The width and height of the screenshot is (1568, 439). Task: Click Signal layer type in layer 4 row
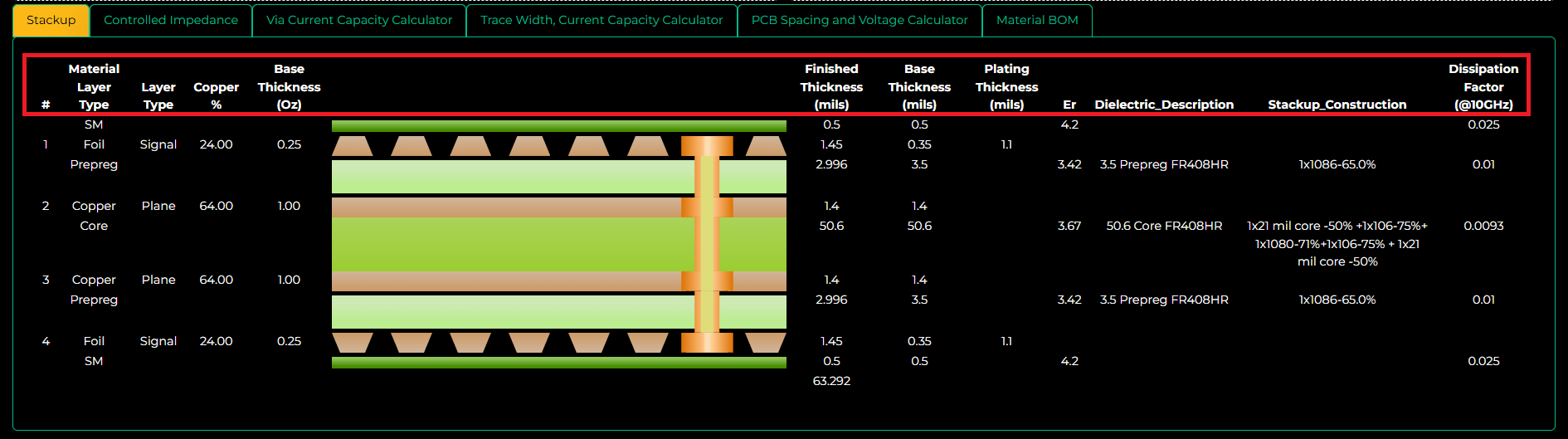158,341
